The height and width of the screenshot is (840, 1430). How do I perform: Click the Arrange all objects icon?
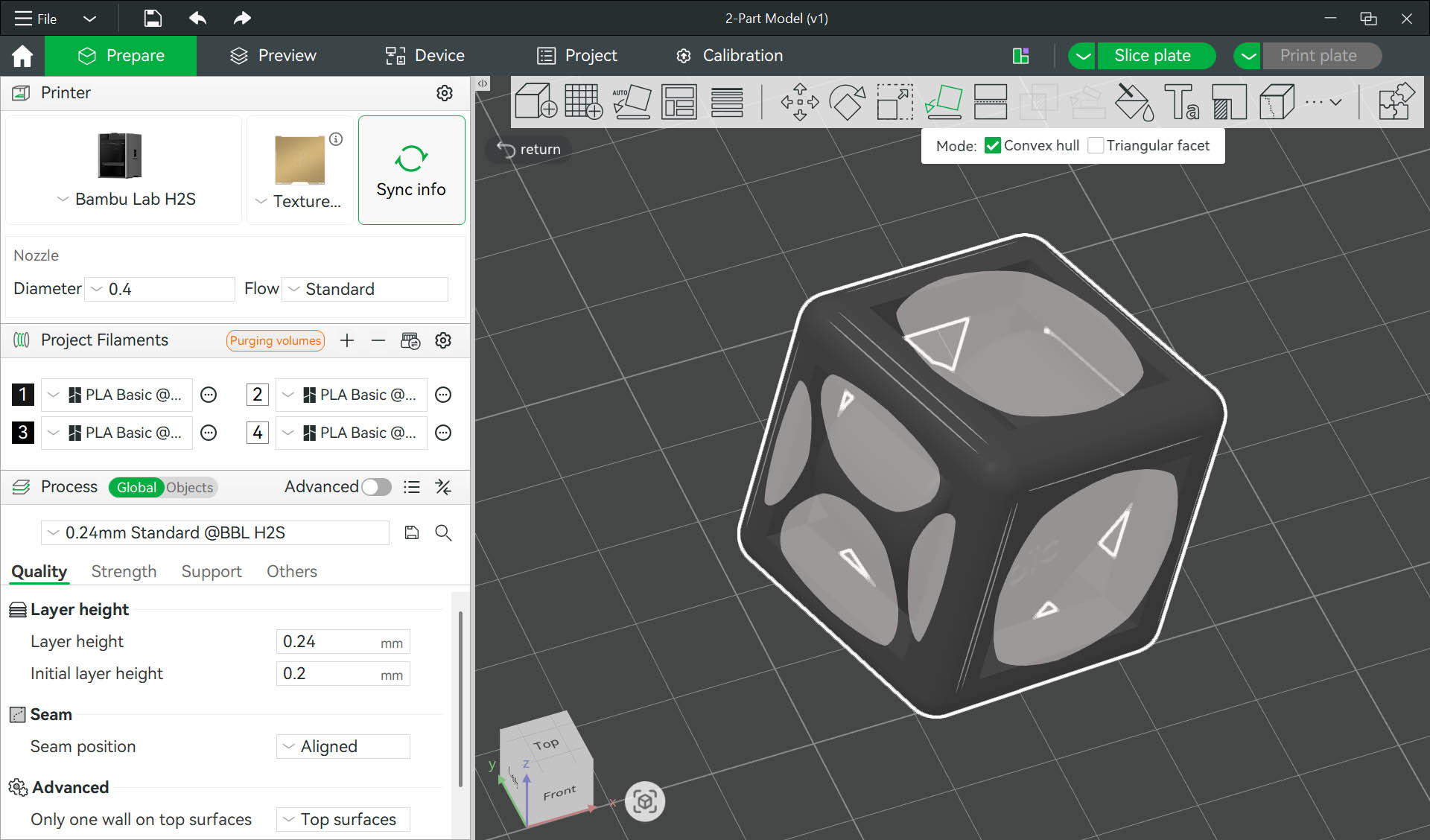679,101
